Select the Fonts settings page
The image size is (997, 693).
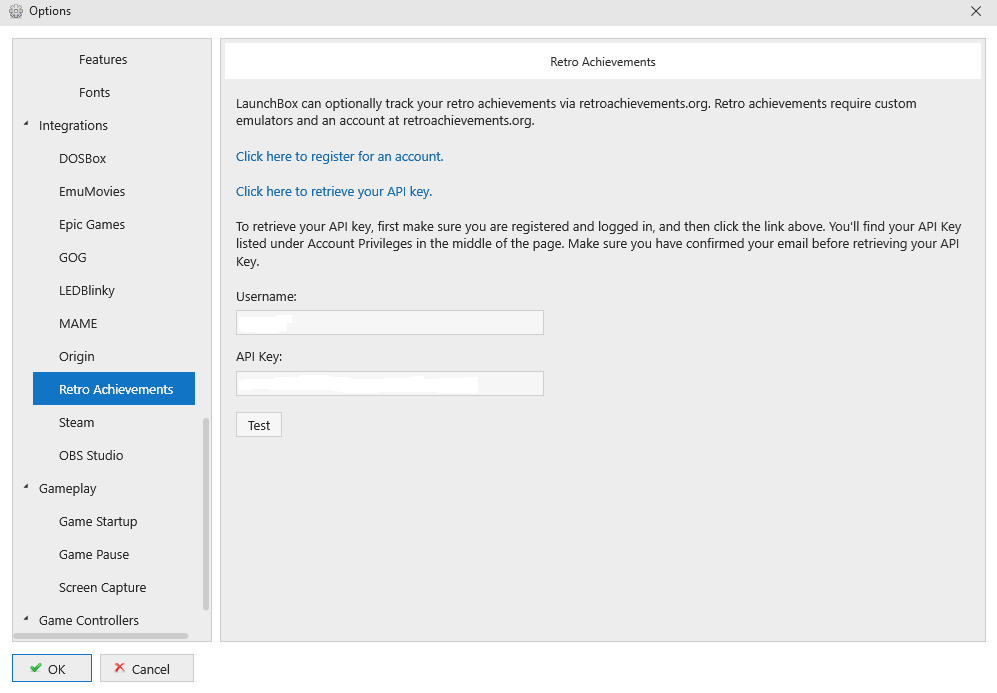point(95,92)
